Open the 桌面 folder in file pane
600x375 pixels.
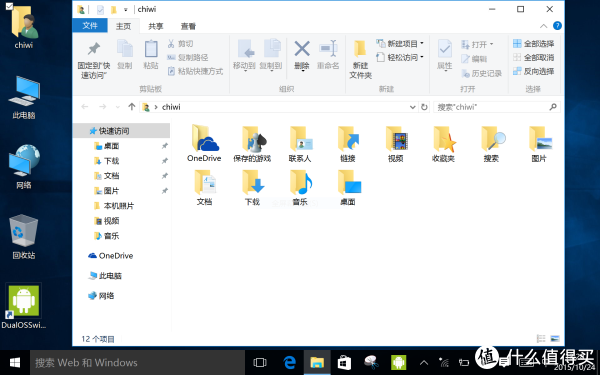(x=348, y=187)
